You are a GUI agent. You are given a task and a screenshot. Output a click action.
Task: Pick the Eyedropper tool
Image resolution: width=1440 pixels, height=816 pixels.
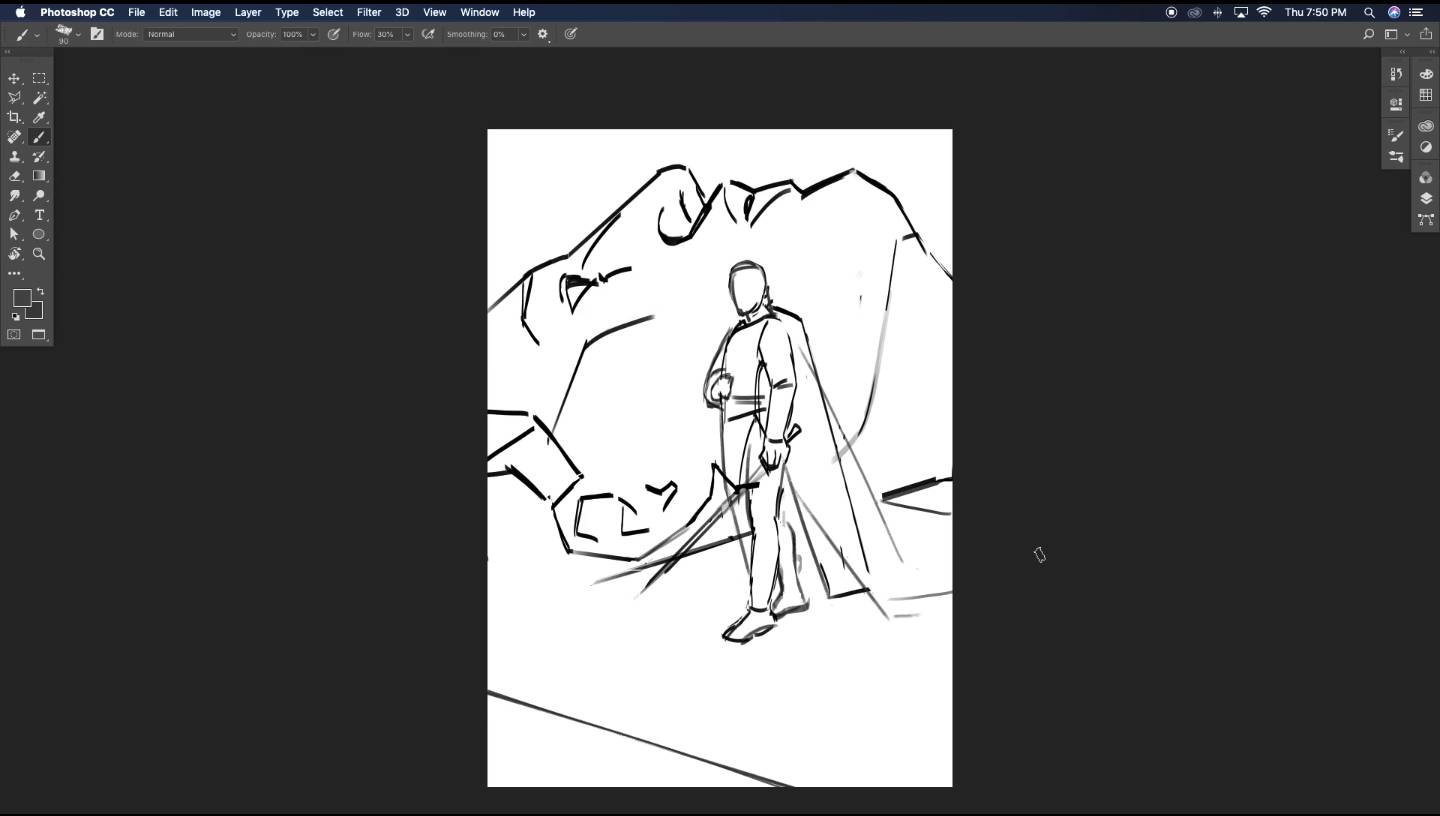click(x=39, y=117)
